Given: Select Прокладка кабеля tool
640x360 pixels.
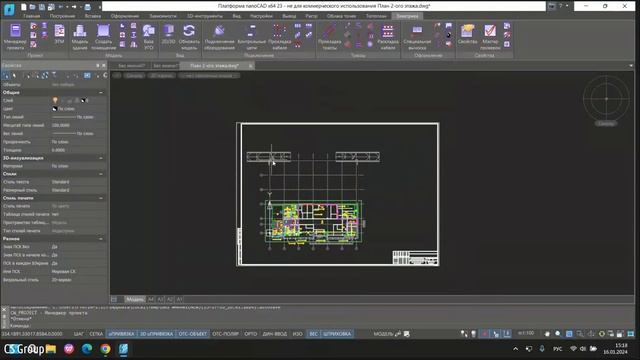Looking at the screenshot, I should tap(280, 37).
